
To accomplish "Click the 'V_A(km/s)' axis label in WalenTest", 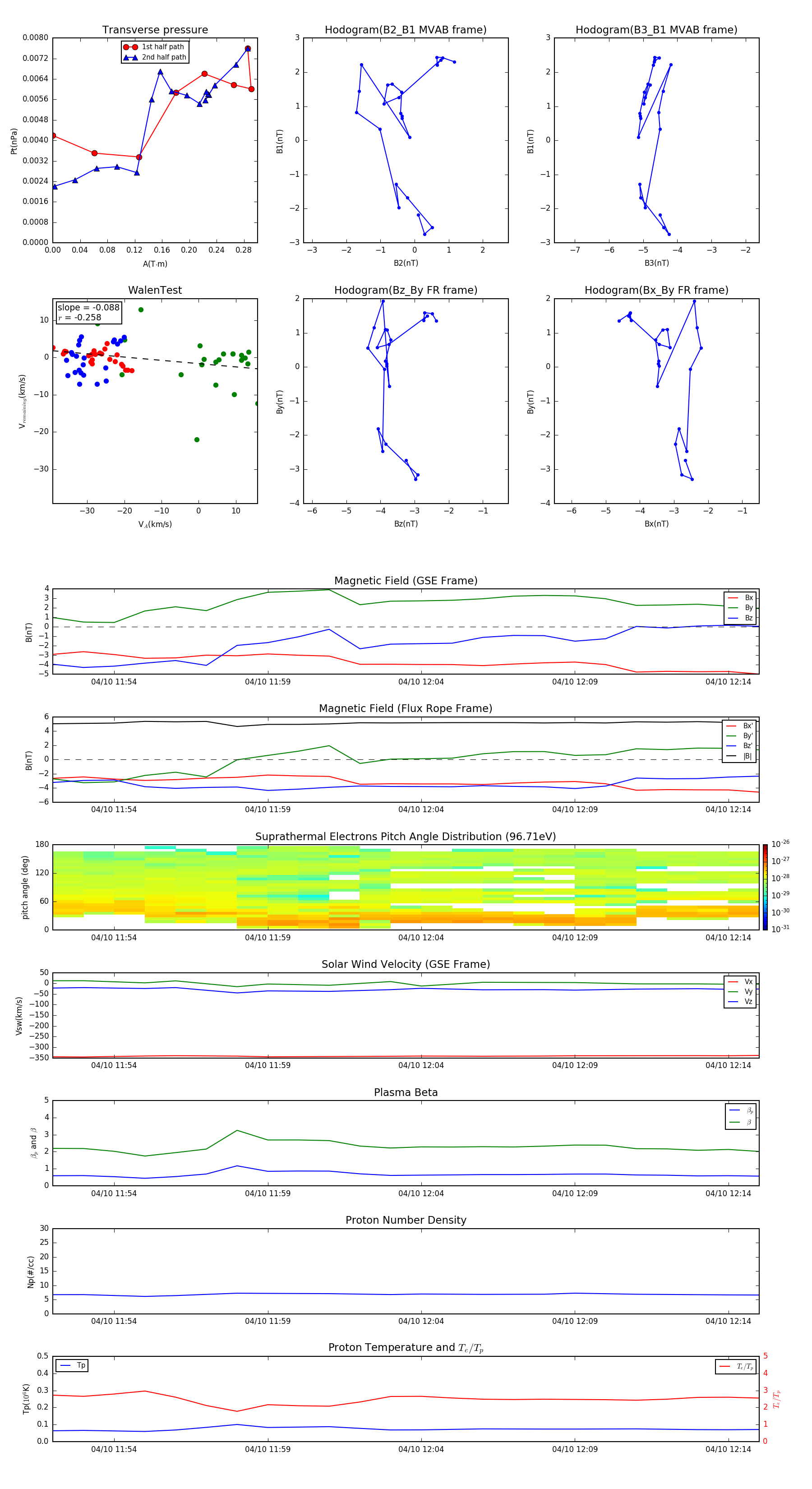I will pyautogui.click(x=155, y=524).
